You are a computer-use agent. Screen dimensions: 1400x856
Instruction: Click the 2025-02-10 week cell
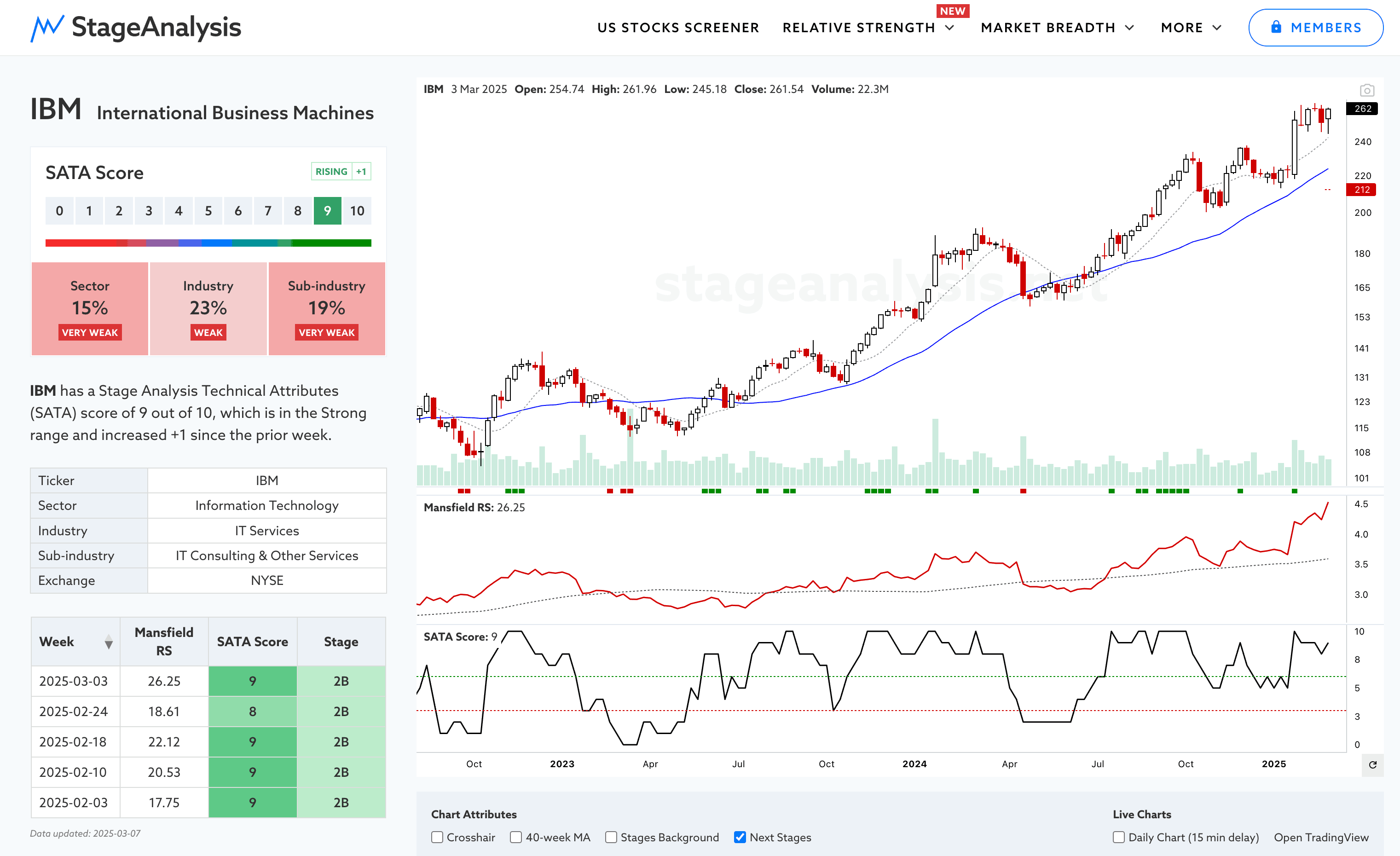[x=75, y=773]
